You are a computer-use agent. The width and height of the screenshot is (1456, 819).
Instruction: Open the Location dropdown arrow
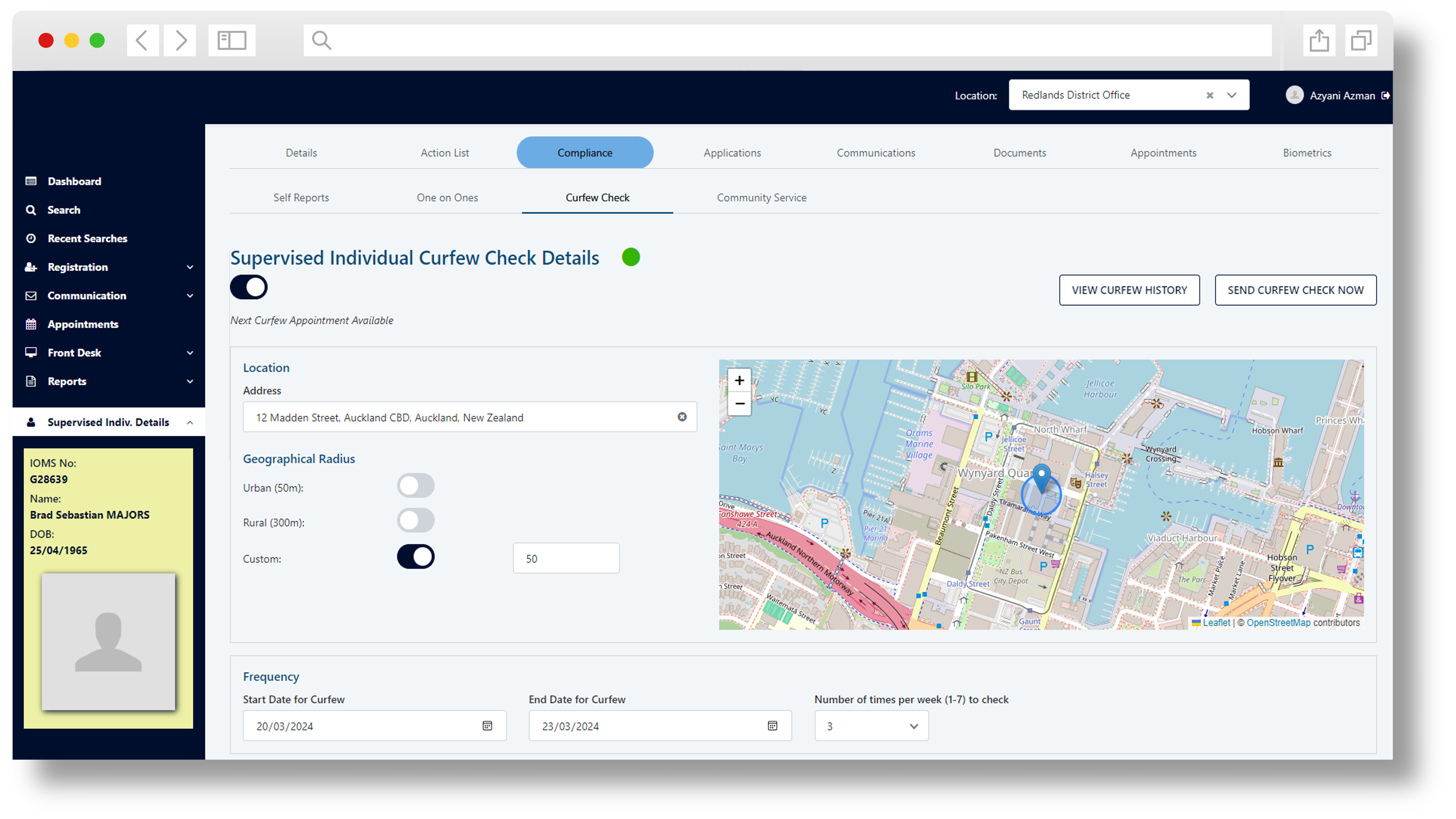(1231, 95)
